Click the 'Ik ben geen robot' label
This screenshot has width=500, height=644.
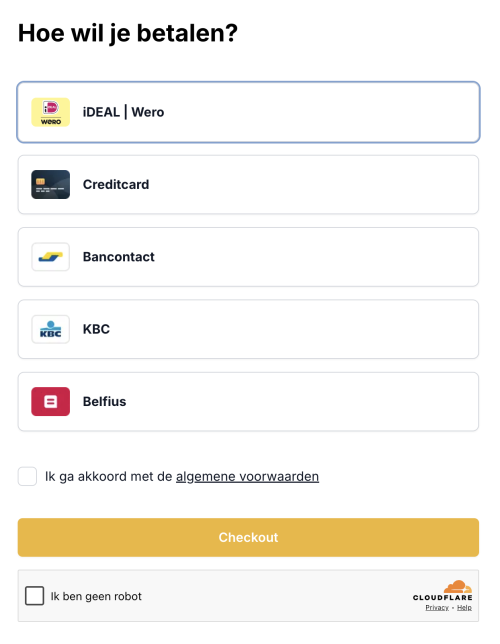[96, 596]
